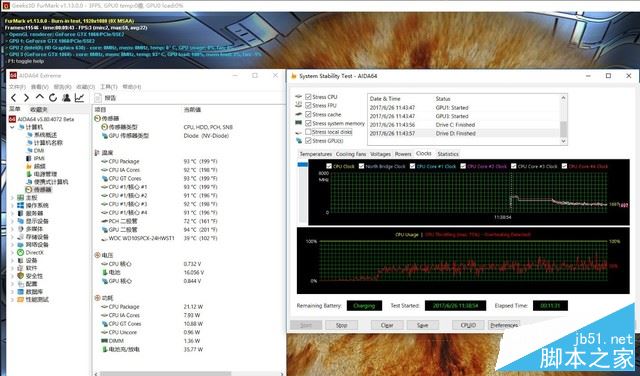The height and width of the screenshot is (376, 640).
Task: Open the graph chart toolbar icon
Action: [79, 98]
